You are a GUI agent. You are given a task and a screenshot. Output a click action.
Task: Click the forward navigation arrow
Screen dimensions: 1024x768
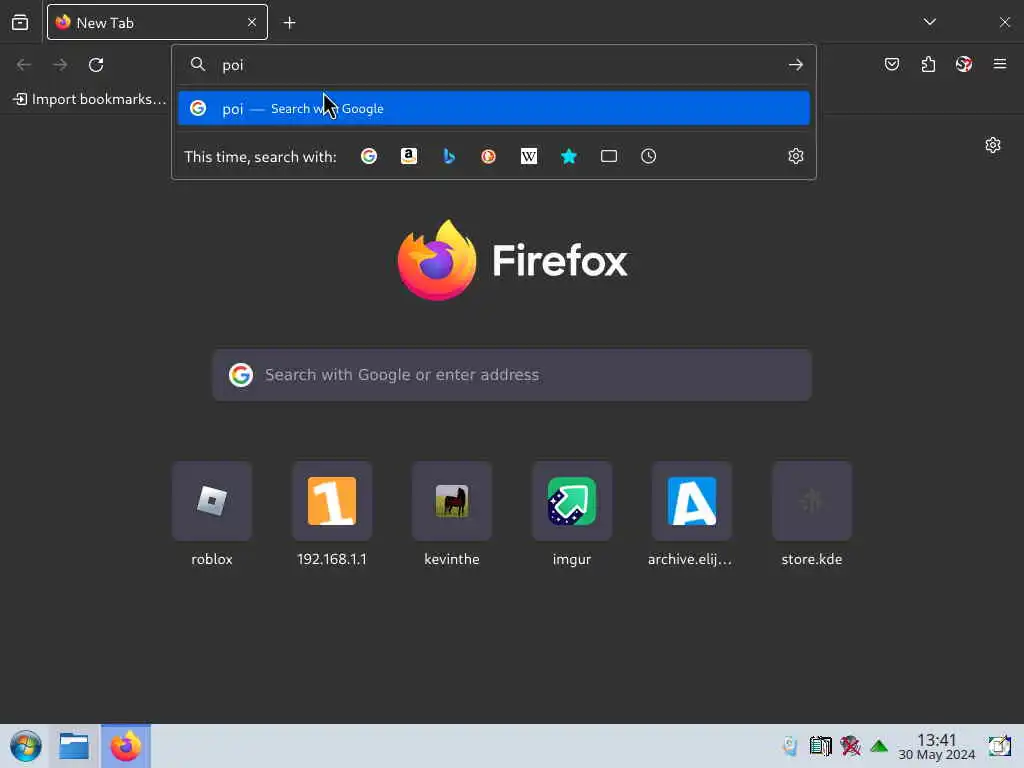click(60, 65)
